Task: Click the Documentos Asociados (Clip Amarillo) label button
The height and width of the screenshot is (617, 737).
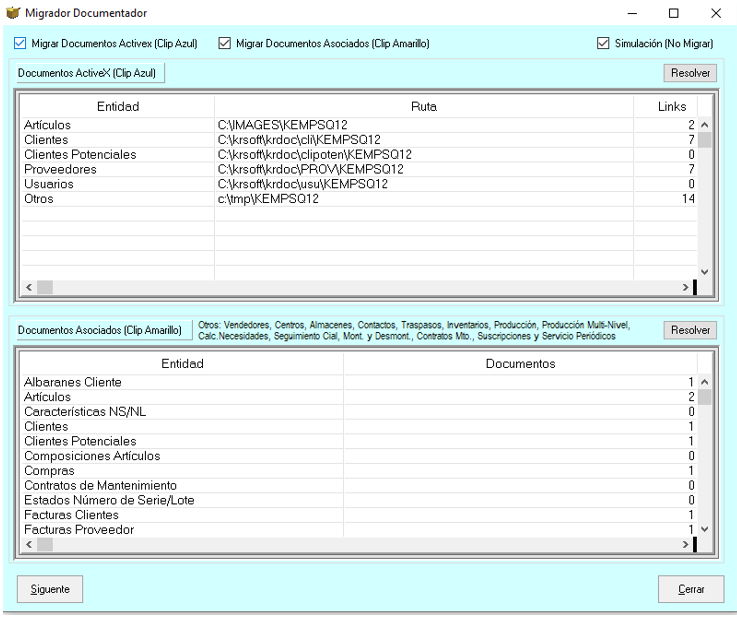Action: click(104, 330)
